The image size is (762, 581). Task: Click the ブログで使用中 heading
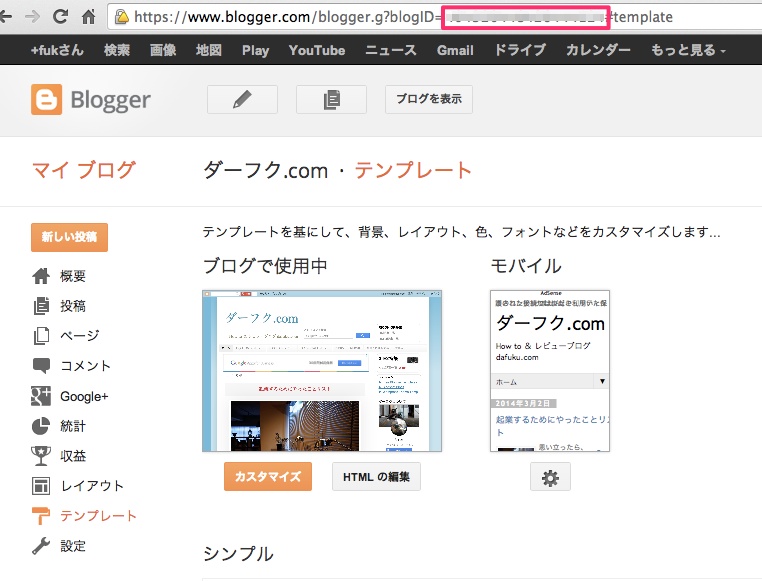tap(265, 266)
